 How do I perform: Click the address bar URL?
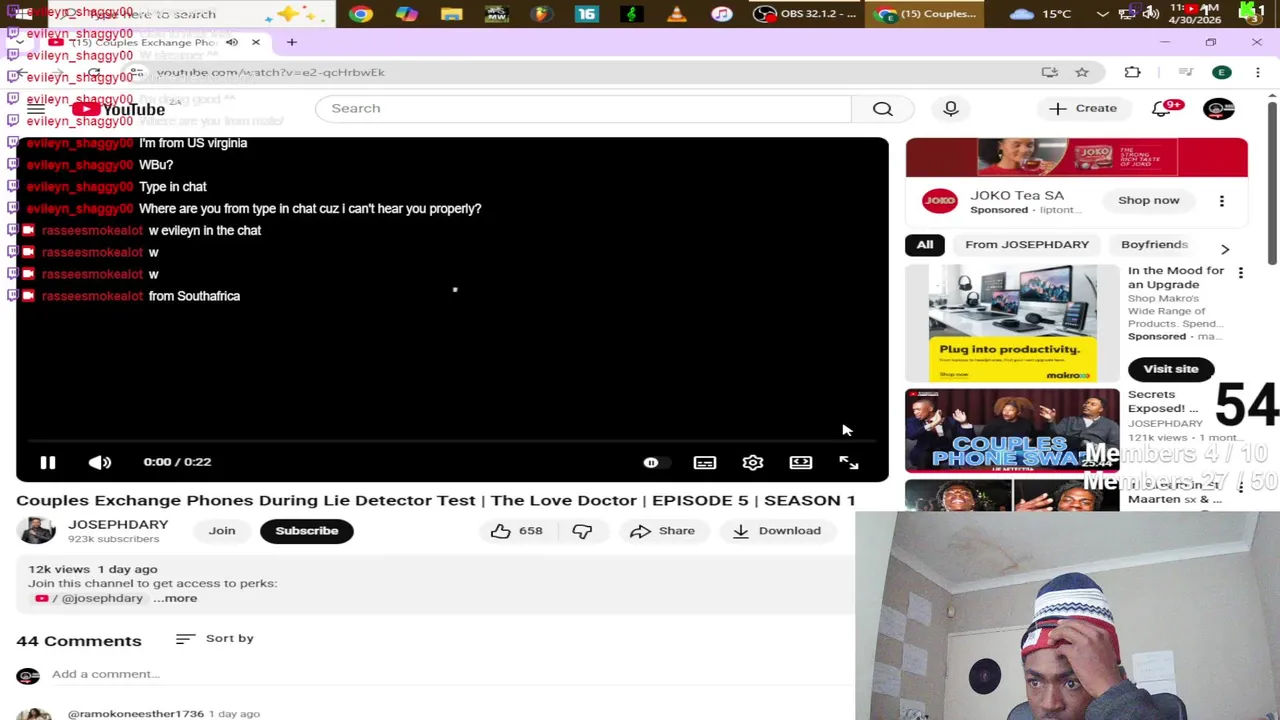click(x=271, y=72)
